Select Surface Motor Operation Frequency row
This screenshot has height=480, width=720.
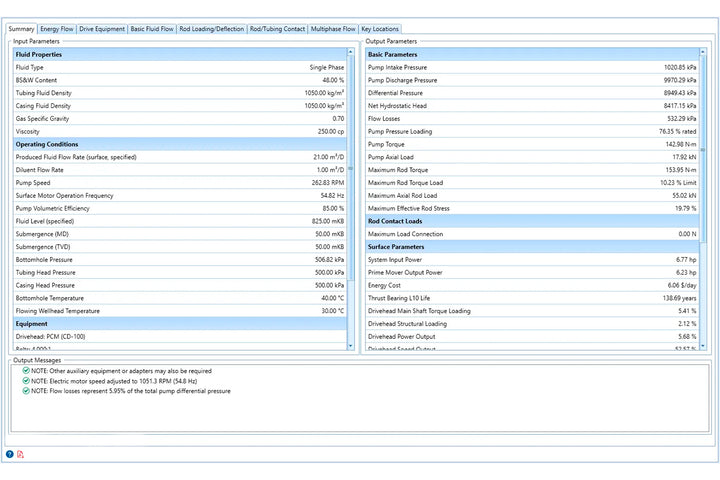[x=180, y=196]
